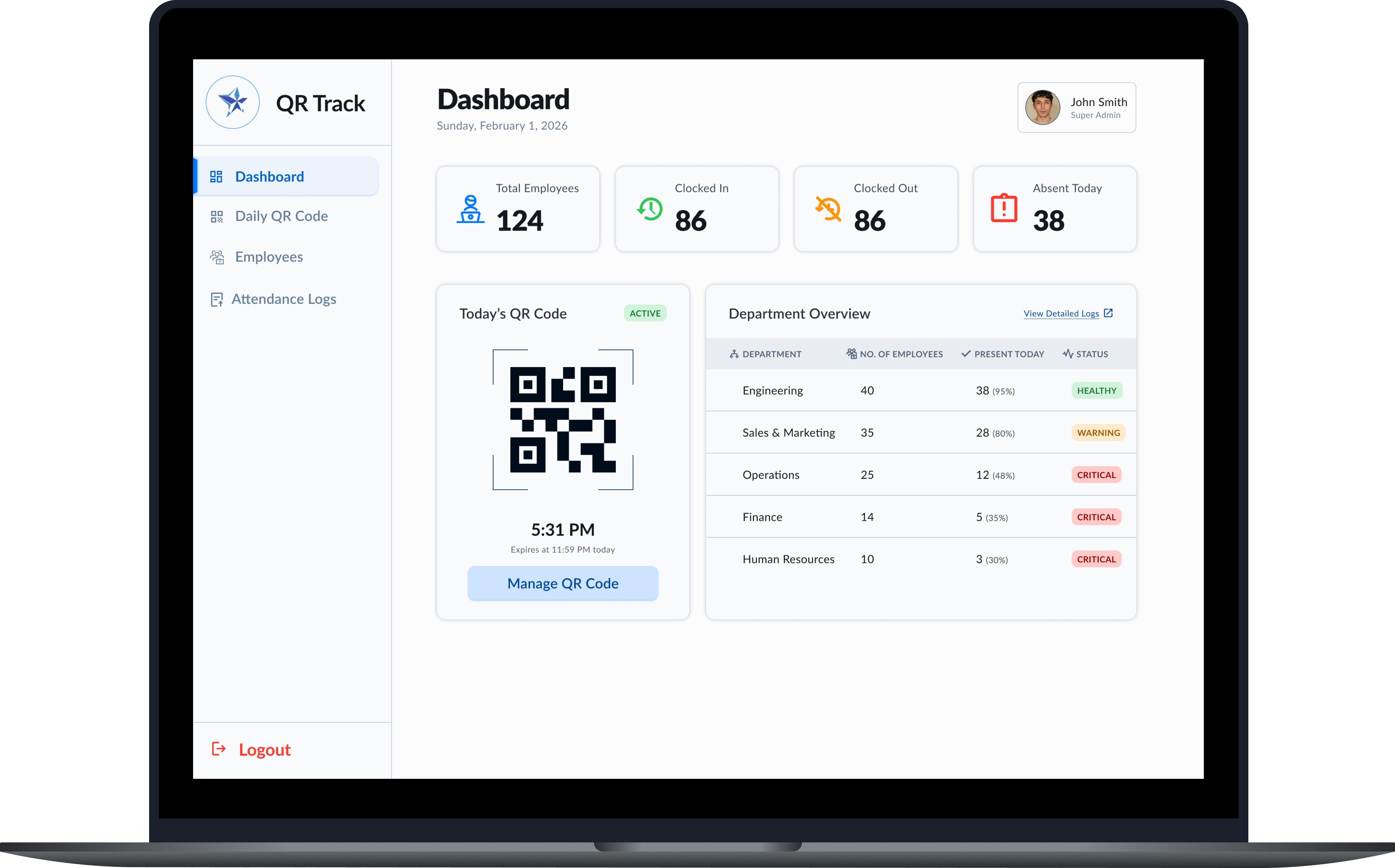This screenshot has height=868, width=1395.
Task: Open John Smith profile card
Action: point(1076,107)
